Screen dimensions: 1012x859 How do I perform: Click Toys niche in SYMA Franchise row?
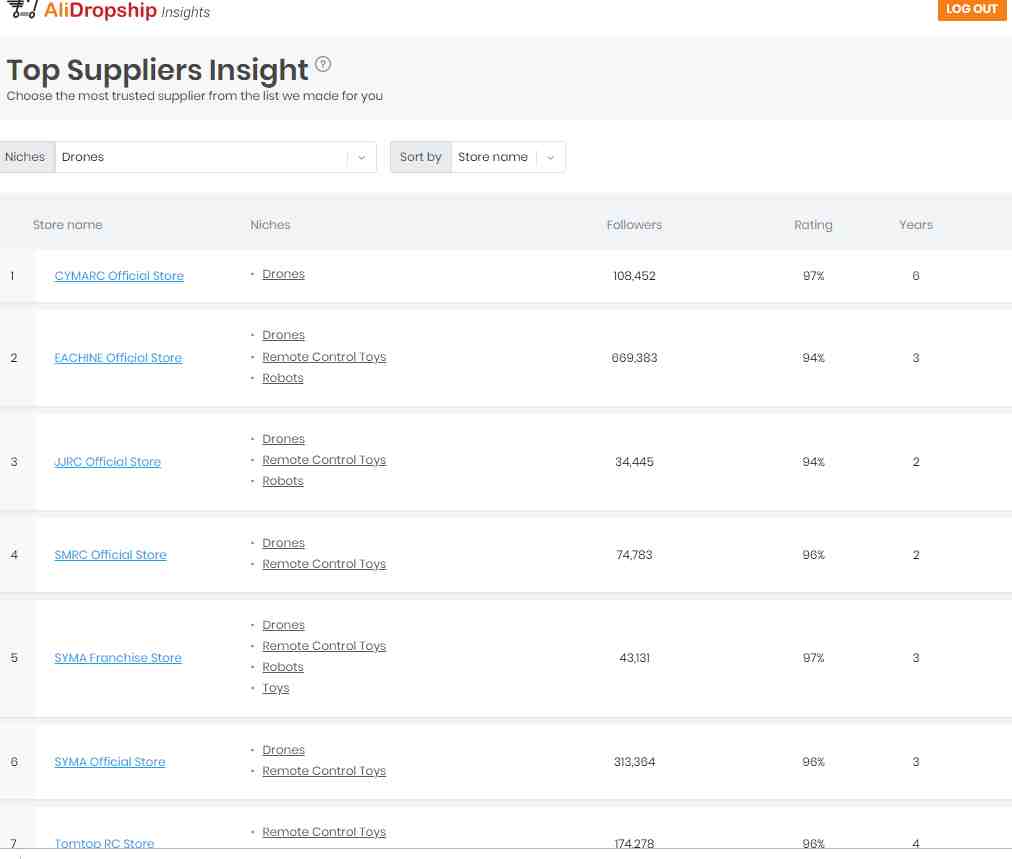276,688
